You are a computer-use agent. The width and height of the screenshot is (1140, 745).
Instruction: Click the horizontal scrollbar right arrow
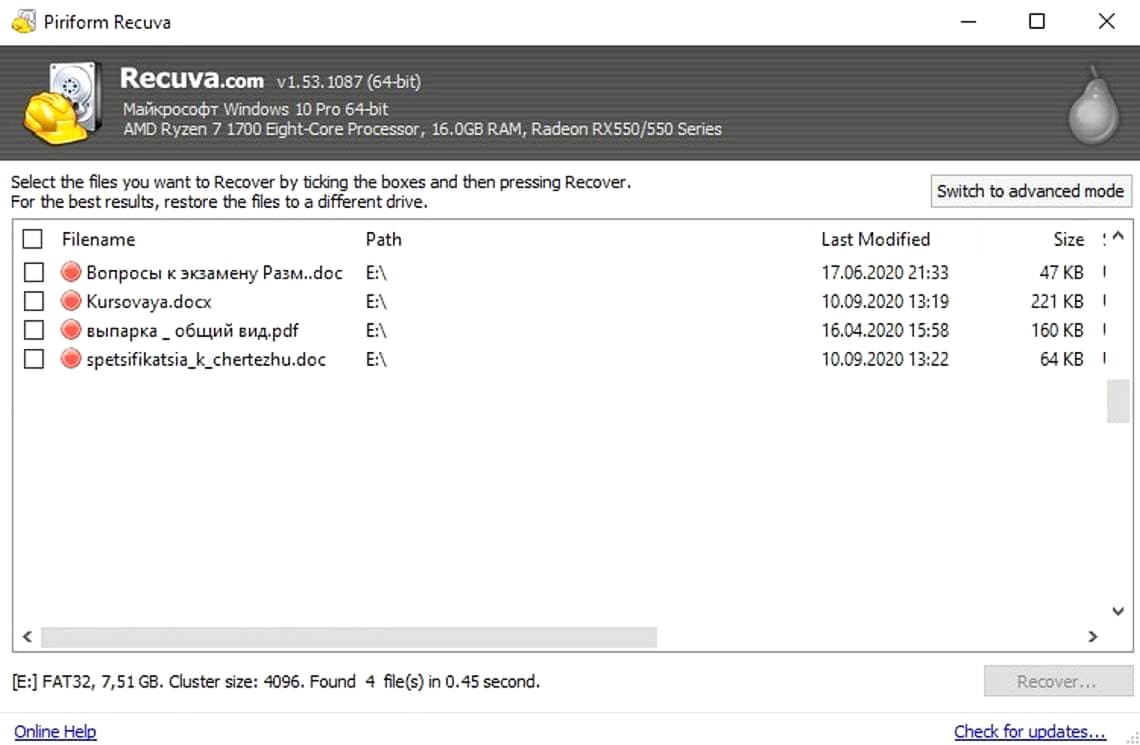[1093, 636]
